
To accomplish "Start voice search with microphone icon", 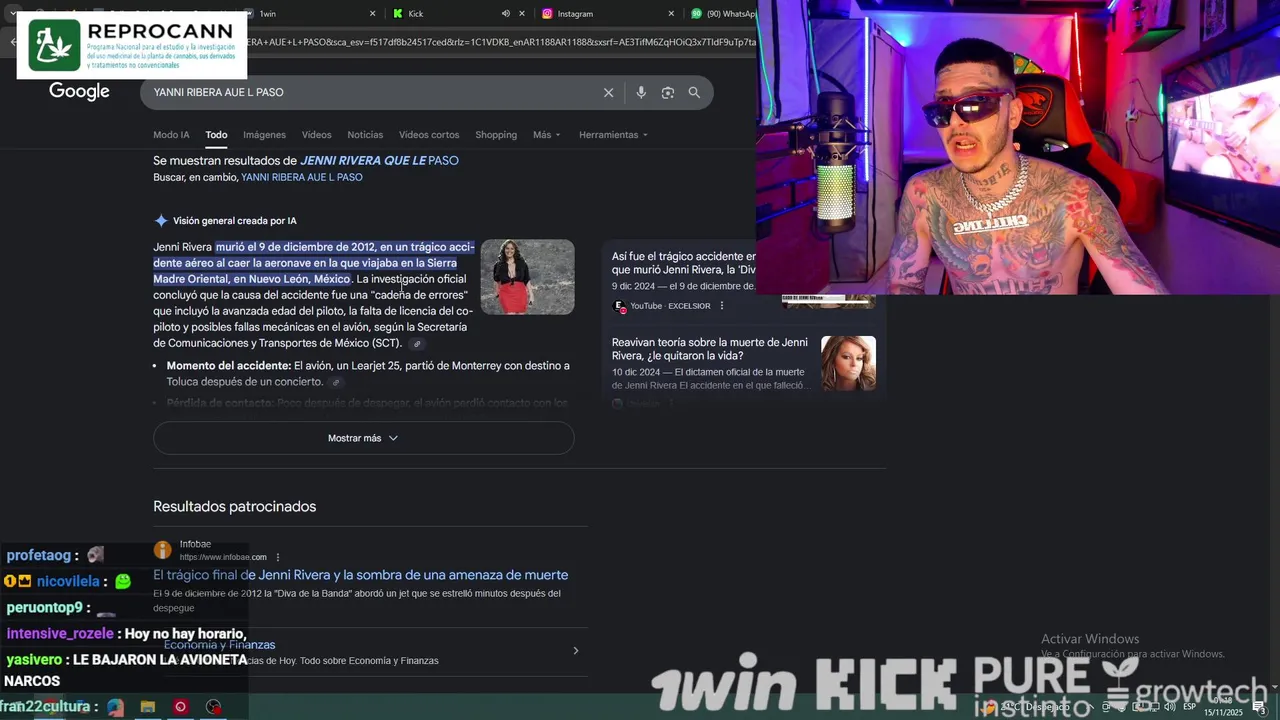I will point(641,92).
